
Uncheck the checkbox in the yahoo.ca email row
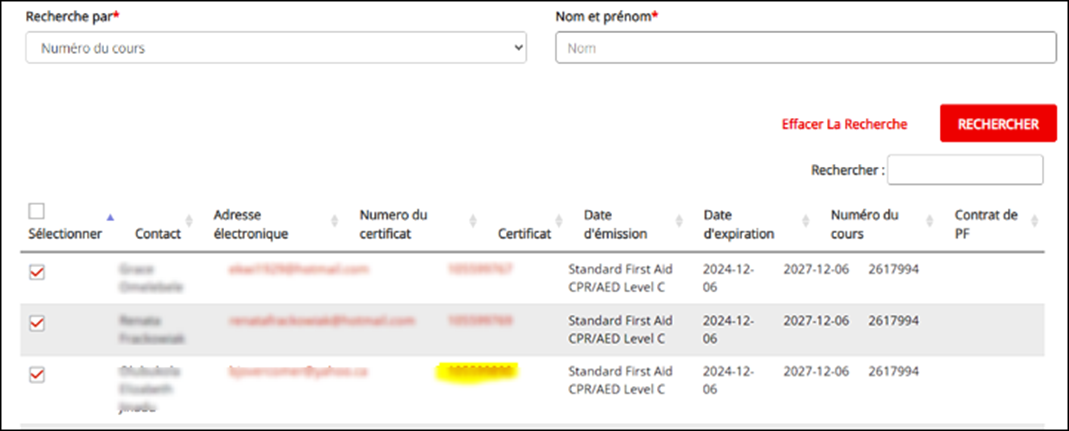37,375
